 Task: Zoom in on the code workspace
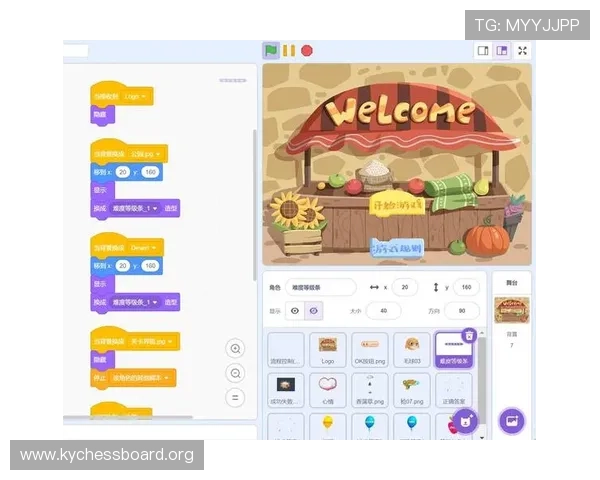click(x=235, y=349)
